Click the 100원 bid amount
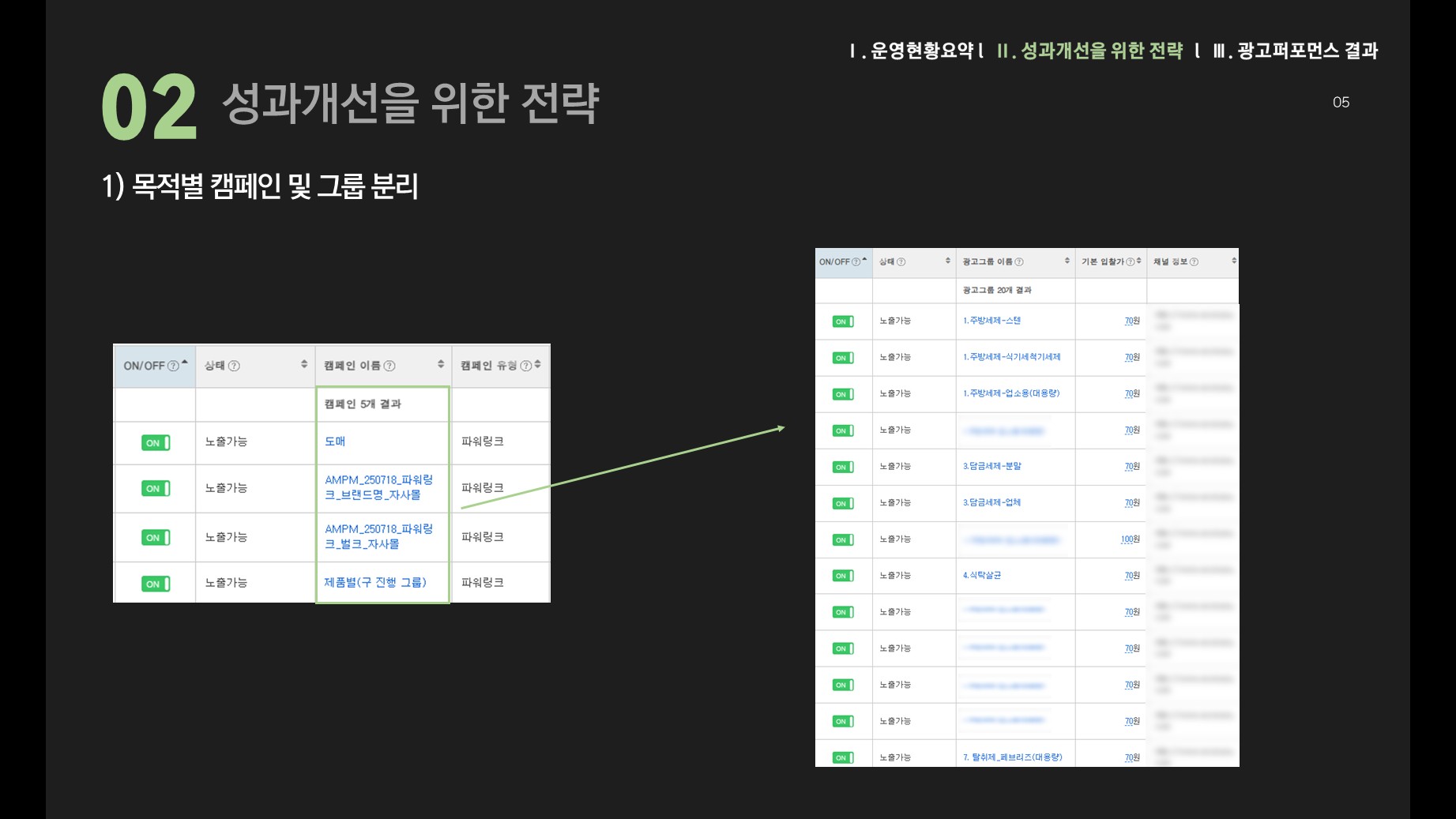This screenshot has height=819, width=1456. [1130, 539]
